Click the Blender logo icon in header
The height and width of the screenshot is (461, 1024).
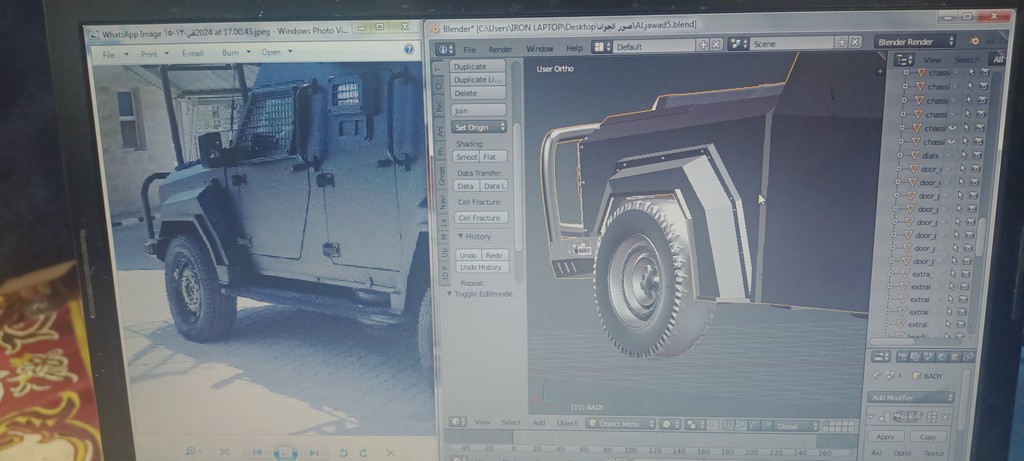pos(974,40)
